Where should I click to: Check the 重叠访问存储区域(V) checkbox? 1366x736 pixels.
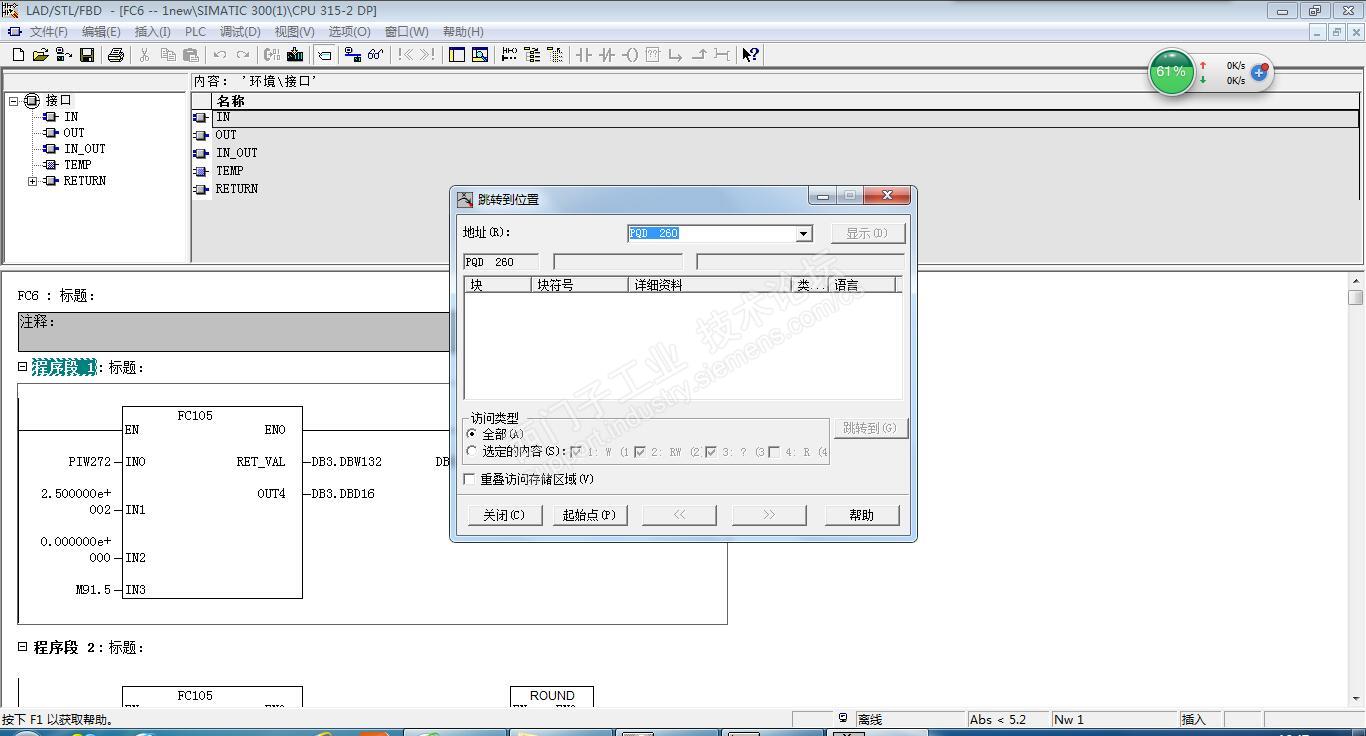click(x=469, y=480)
